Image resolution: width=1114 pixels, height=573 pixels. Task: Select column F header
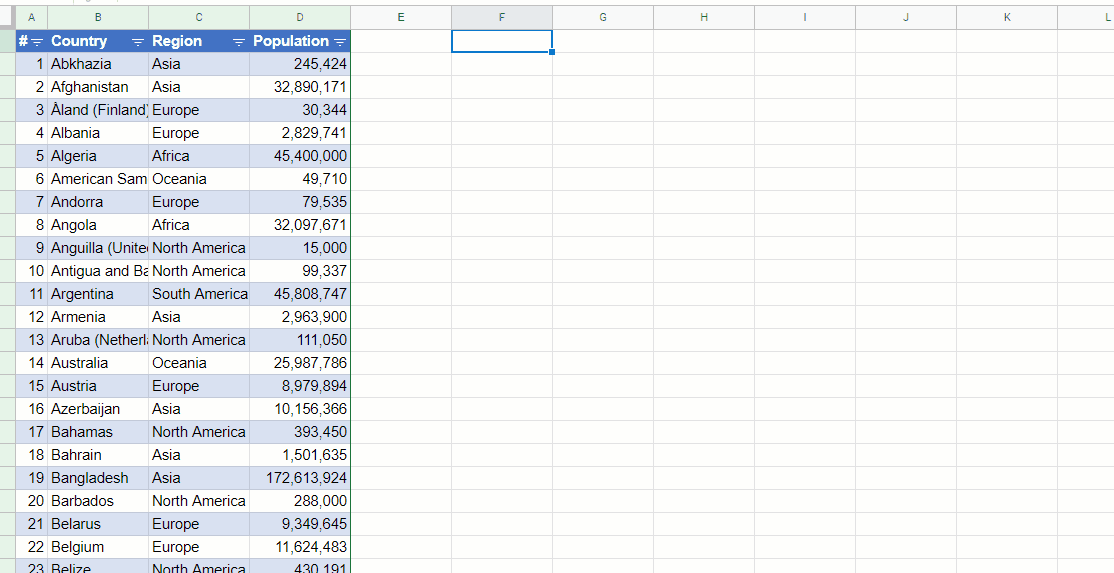501,17
